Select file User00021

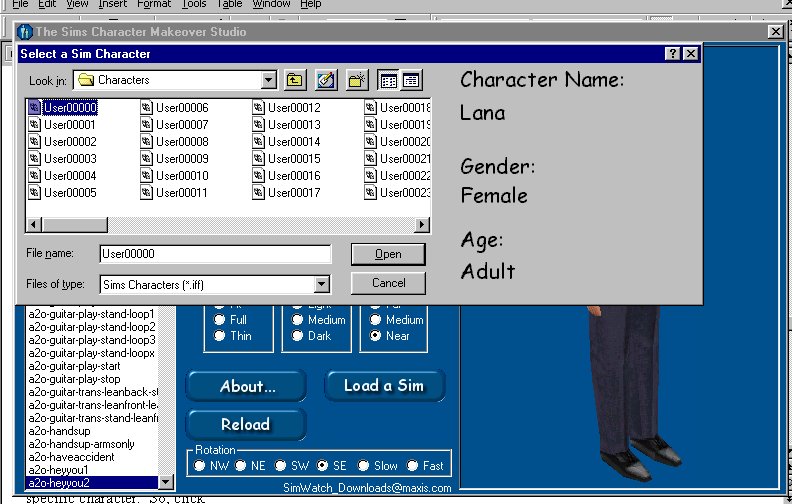coord(398,159)
